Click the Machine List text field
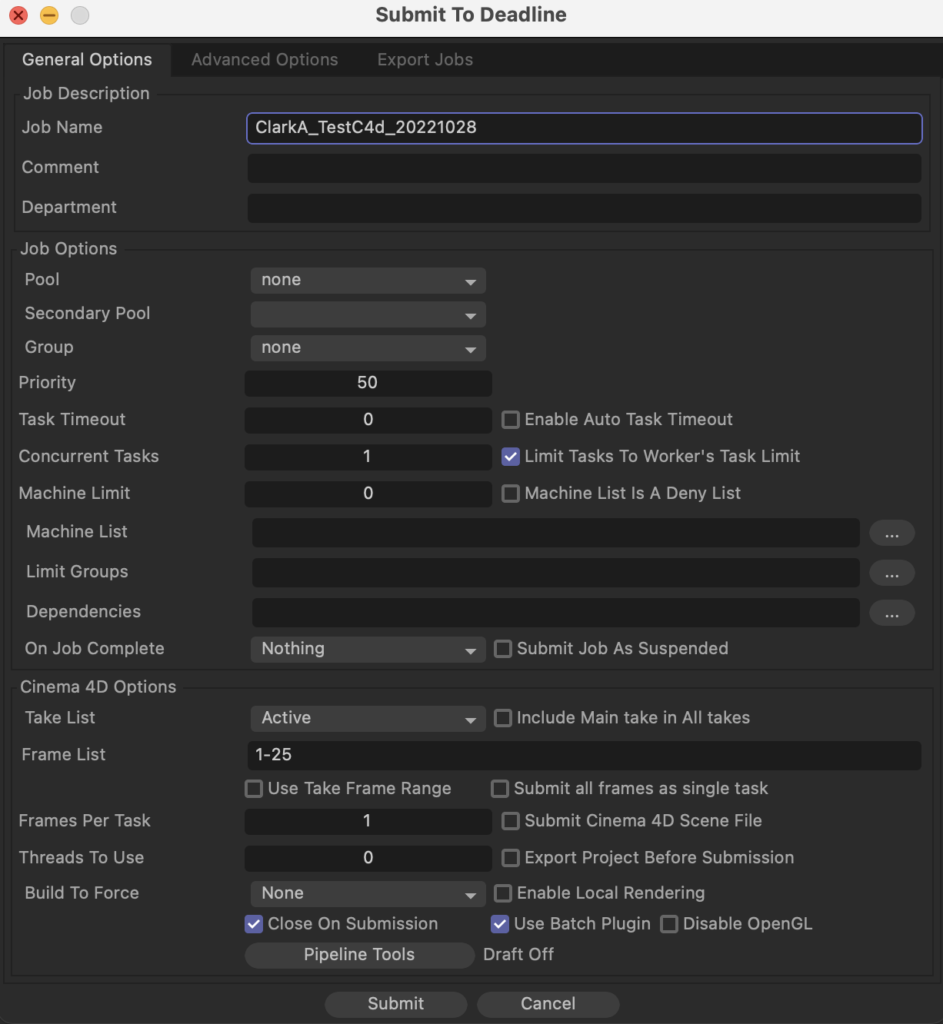The image size is (943, 1024). [x=556, y=533]
